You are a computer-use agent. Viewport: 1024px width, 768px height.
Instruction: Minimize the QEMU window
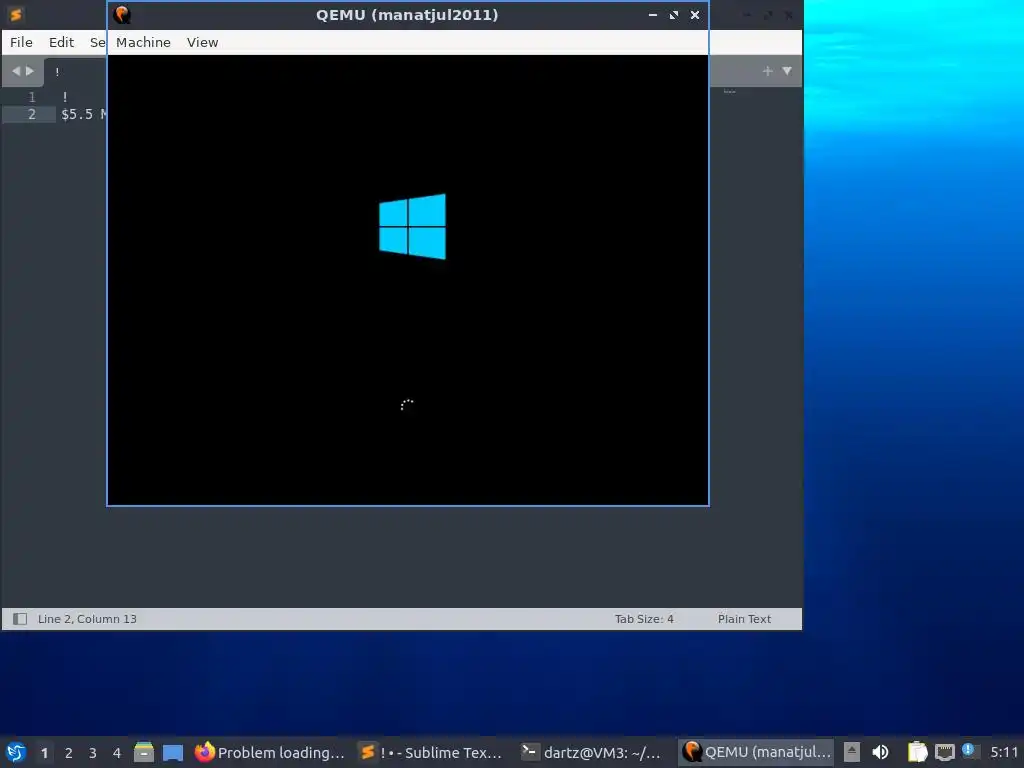(x=652, y=14)
